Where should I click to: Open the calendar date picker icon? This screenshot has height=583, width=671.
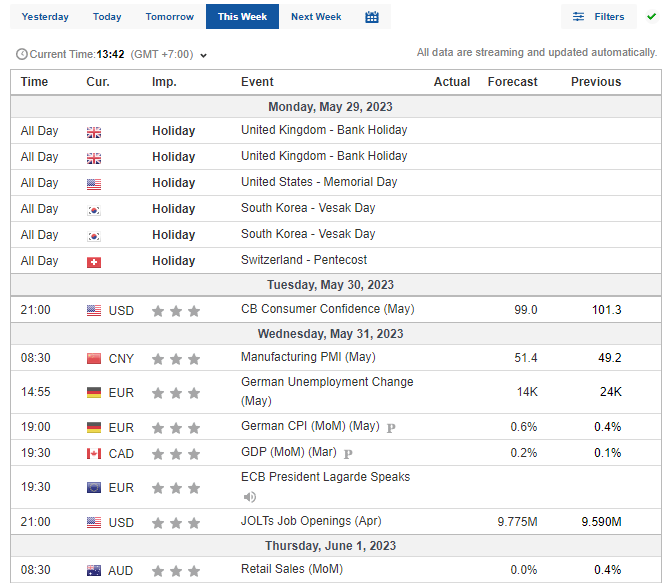371,17
